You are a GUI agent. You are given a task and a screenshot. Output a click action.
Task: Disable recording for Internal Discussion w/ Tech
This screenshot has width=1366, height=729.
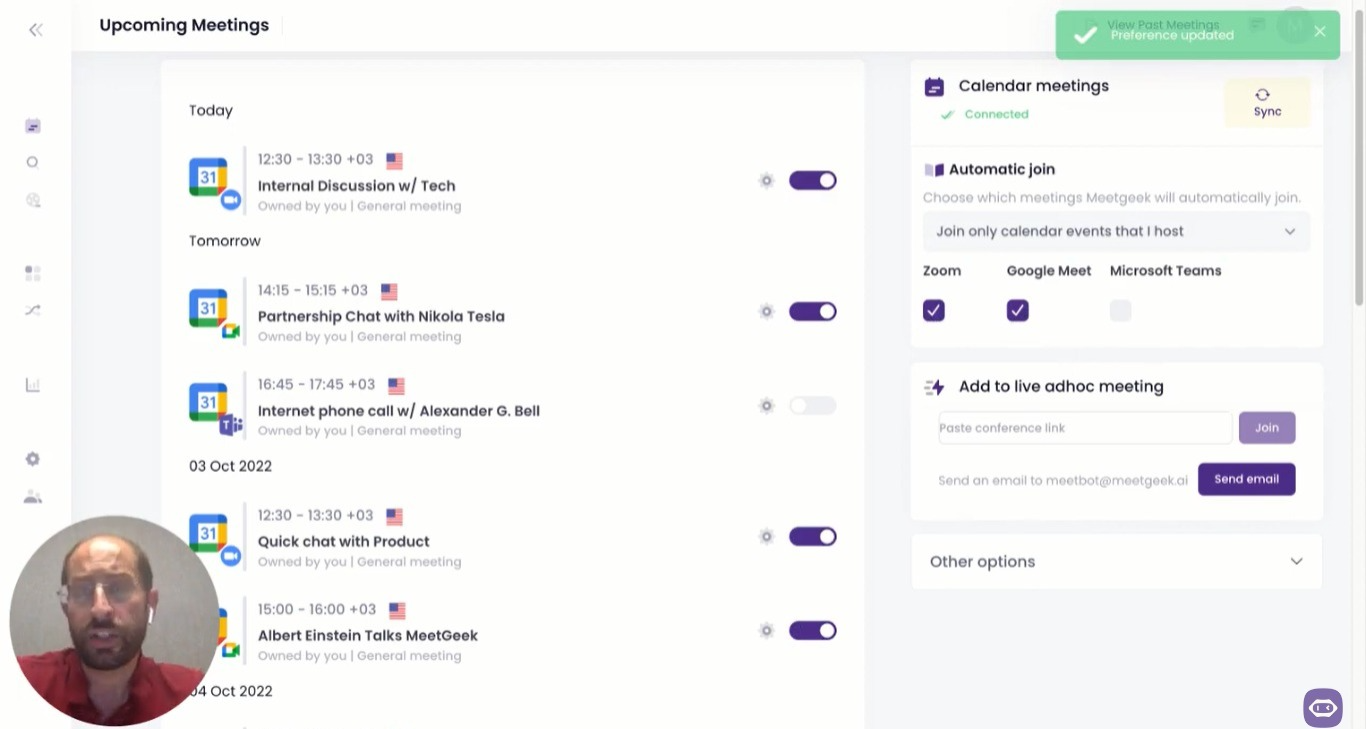pyautogui.click(x=812, y=181)
